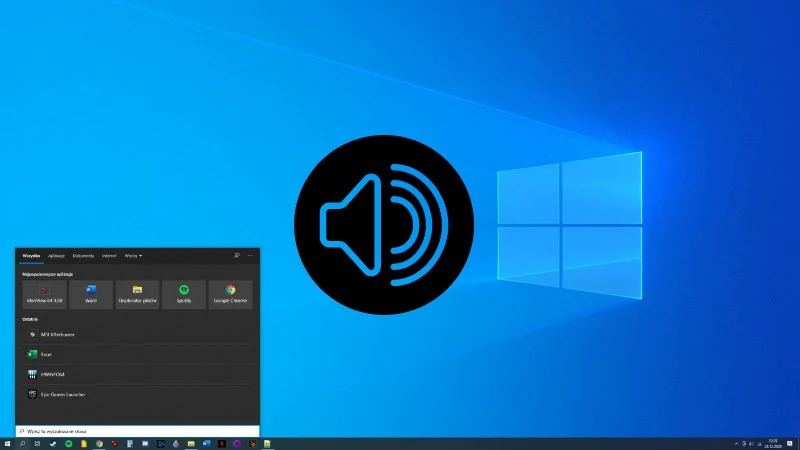Open the yellow File Explorer taskbar icon
Viewport: 800px width, 450px height.
191,444
